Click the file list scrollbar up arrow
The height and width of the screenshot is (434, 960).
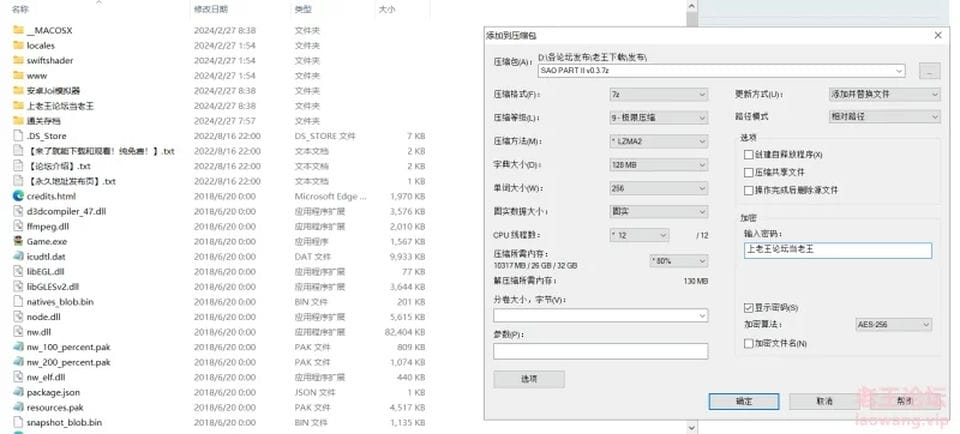coord(692,6)
